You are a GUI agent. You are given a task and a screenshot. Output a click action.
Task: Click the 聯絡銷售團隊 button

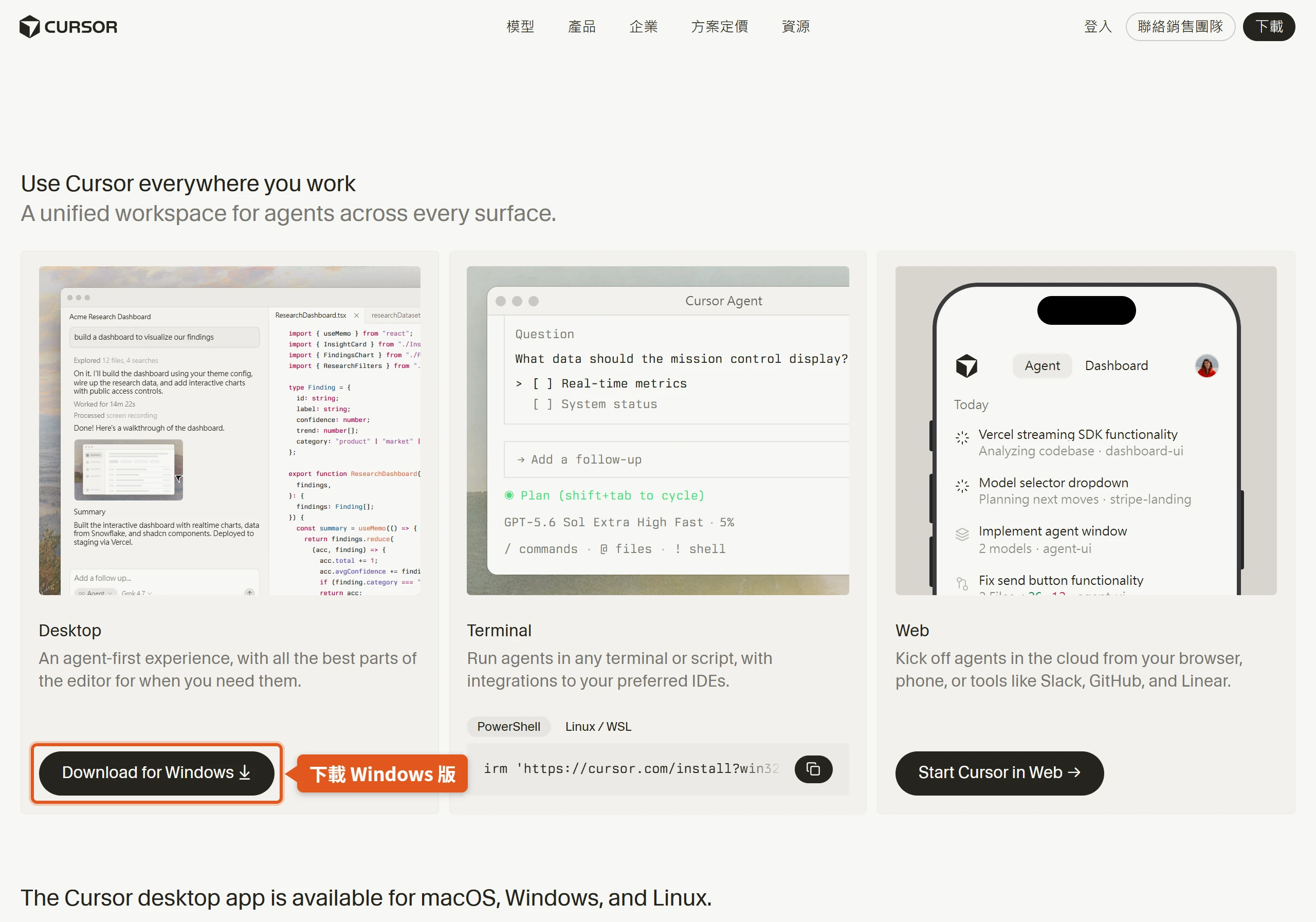pyautogui.click(x=1180, y=26)
